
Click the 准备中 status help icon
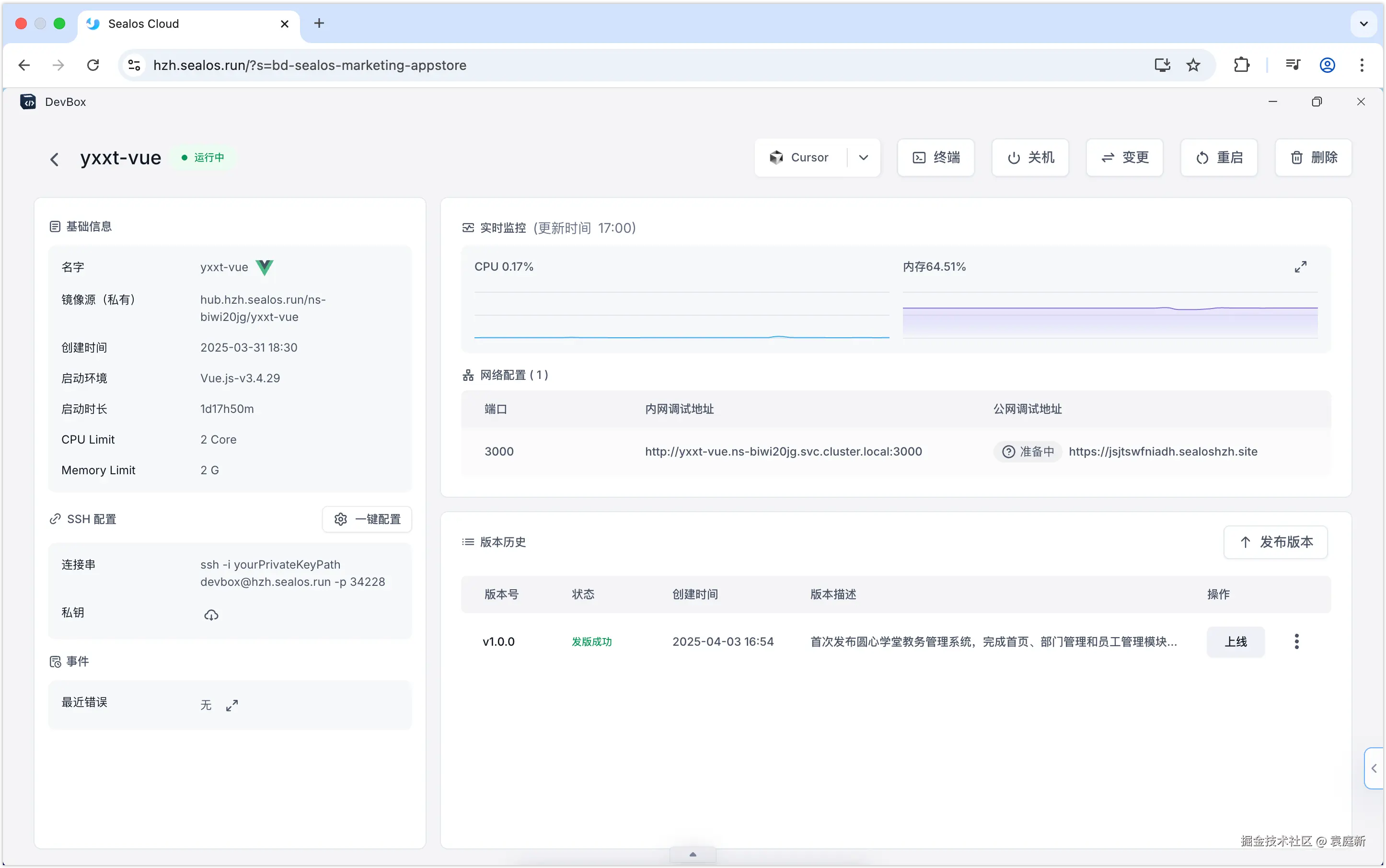(1009, 451)
